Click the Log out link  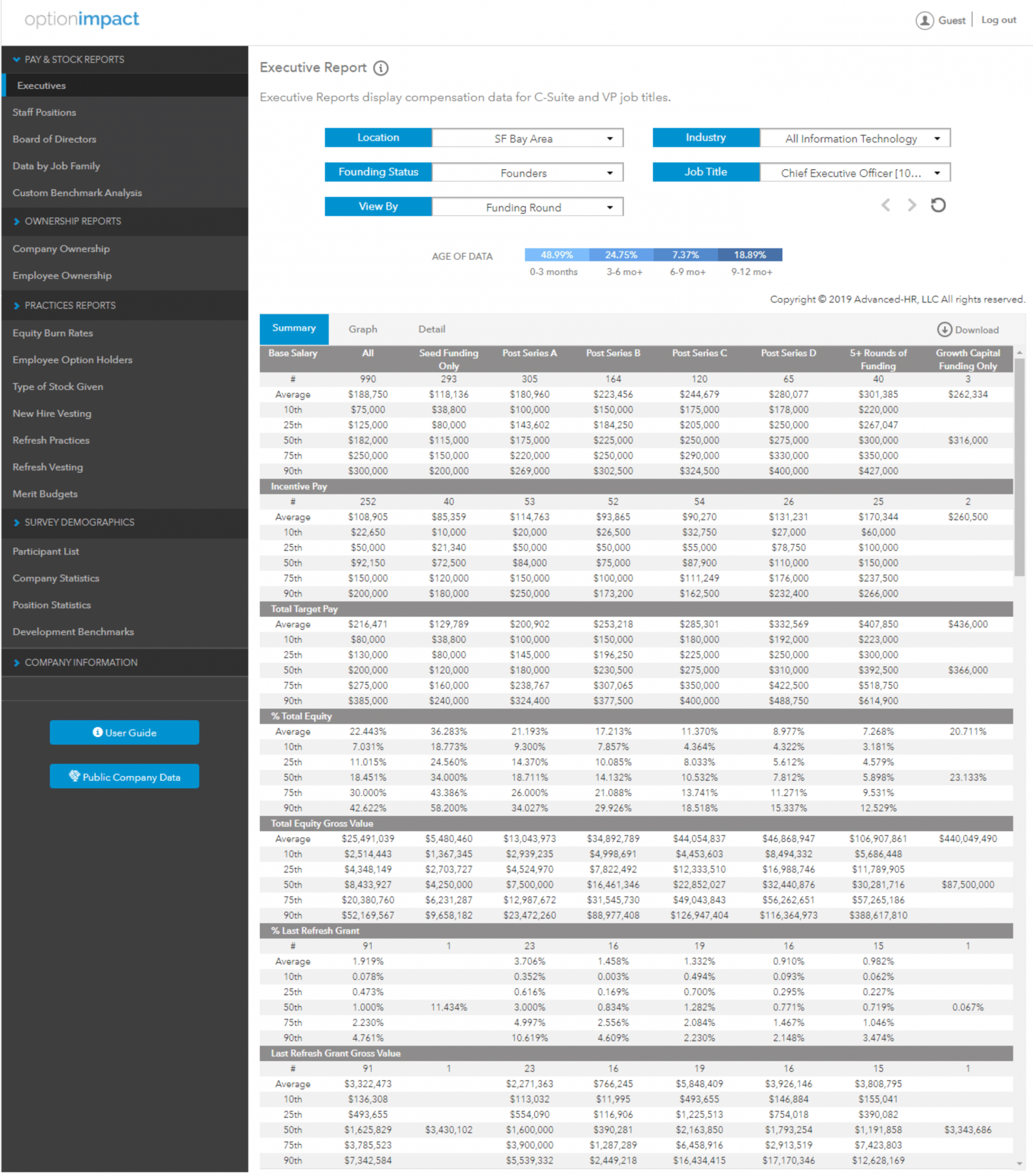(x=998, y=20)
